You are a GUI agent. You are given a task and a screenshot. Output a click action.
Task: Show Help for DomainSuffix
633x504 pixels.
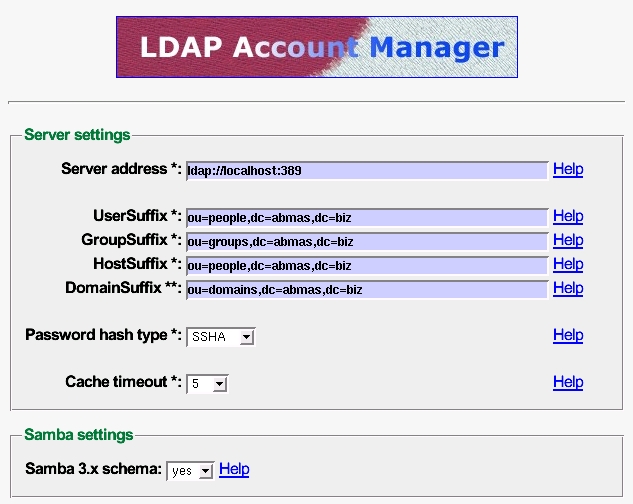[x=567, y=288]
